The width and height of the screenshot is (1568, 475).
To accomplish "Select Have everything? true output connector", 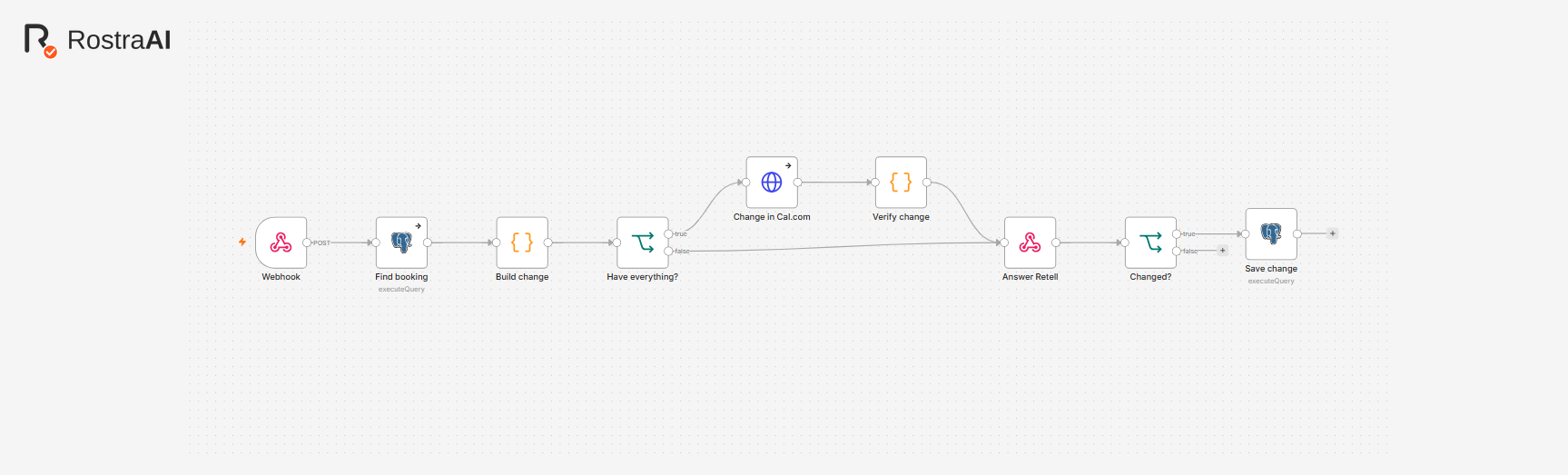I will (668, 234).
